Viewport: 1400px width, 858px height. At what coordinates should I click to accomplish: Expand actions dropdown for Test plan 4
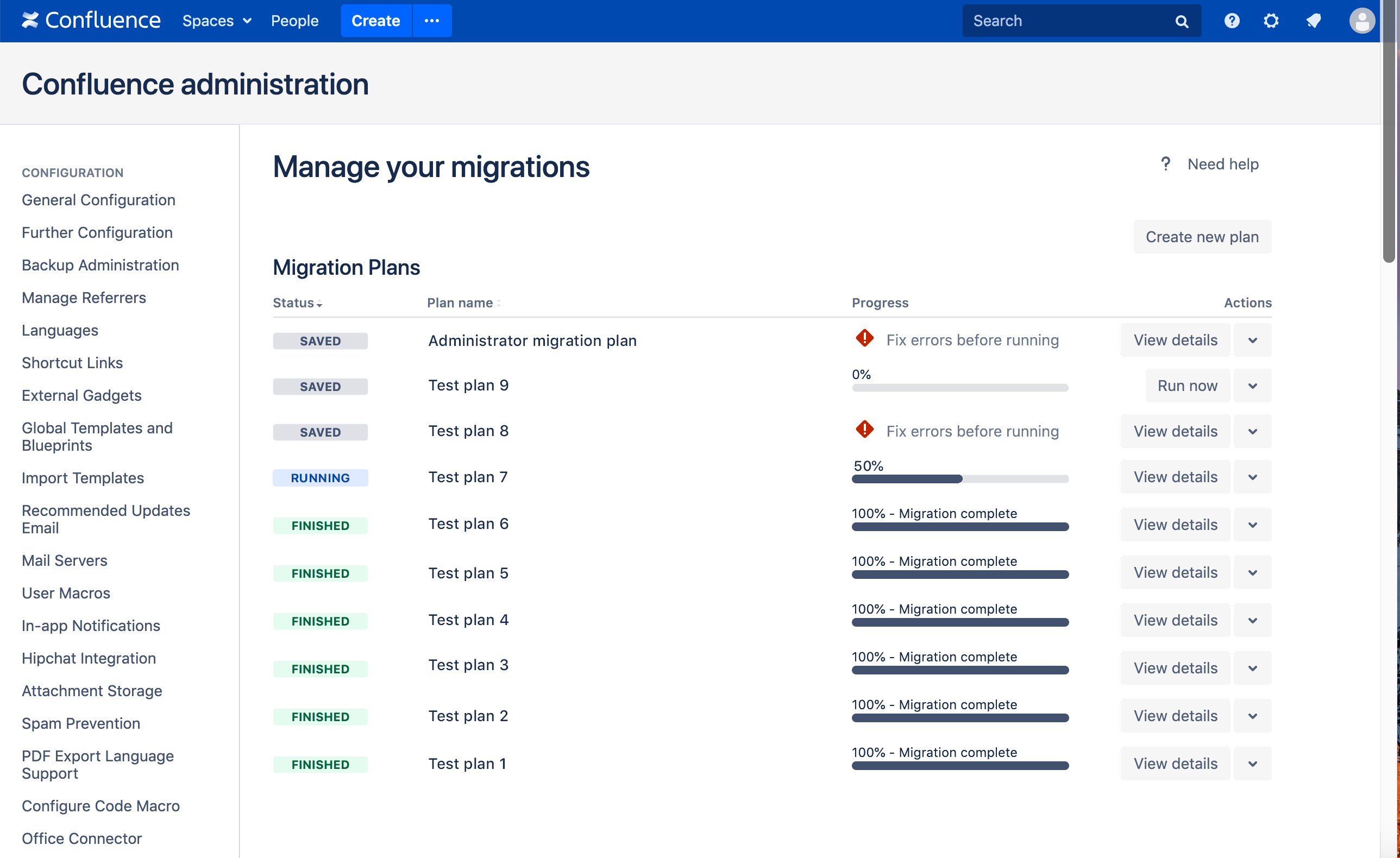point(1252,620)
